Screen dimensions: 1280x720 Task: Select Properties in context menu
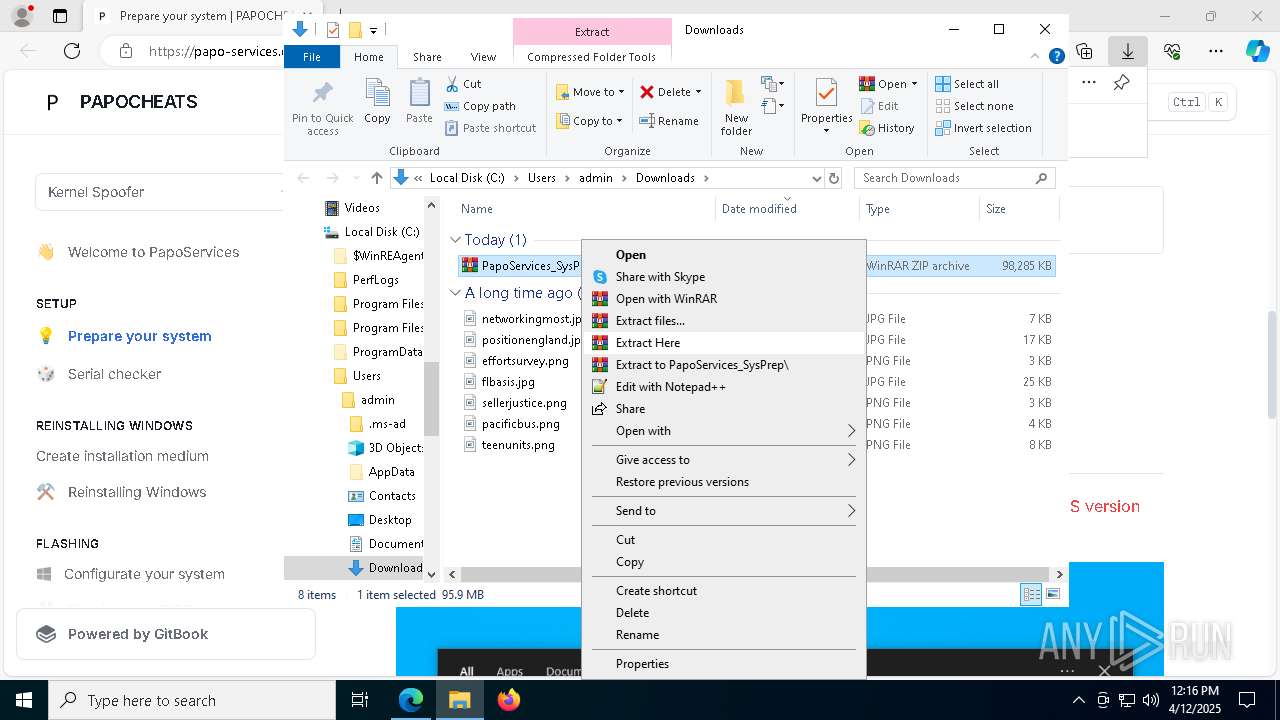coord(722,664)
